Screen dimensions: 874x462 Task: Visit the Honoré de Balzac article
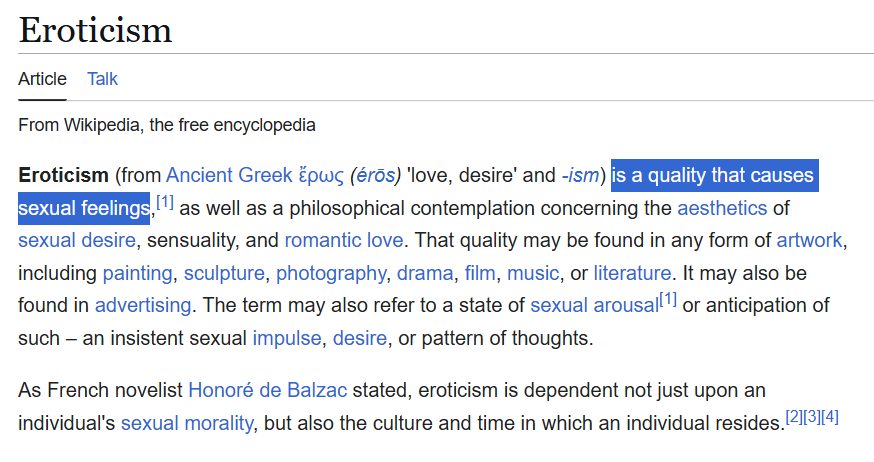(x=268, y=391)
